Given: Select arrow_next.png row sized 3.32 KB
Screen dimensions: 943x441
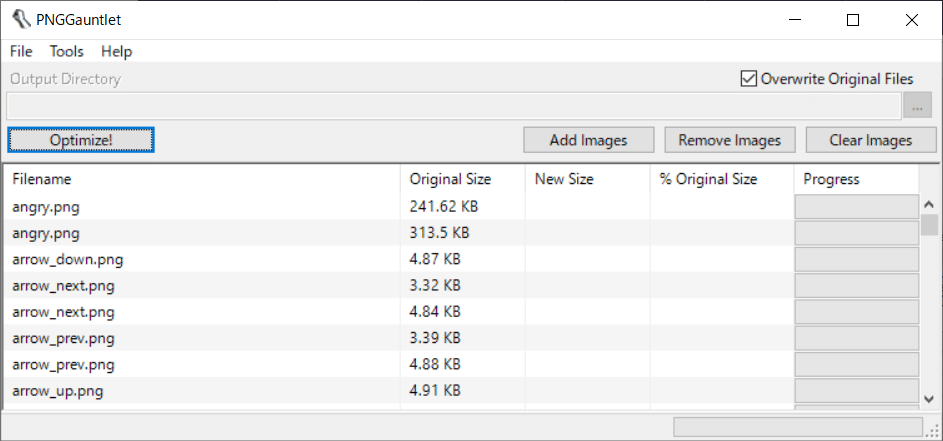Looking at the screenshot, I should tap(461, 285).
